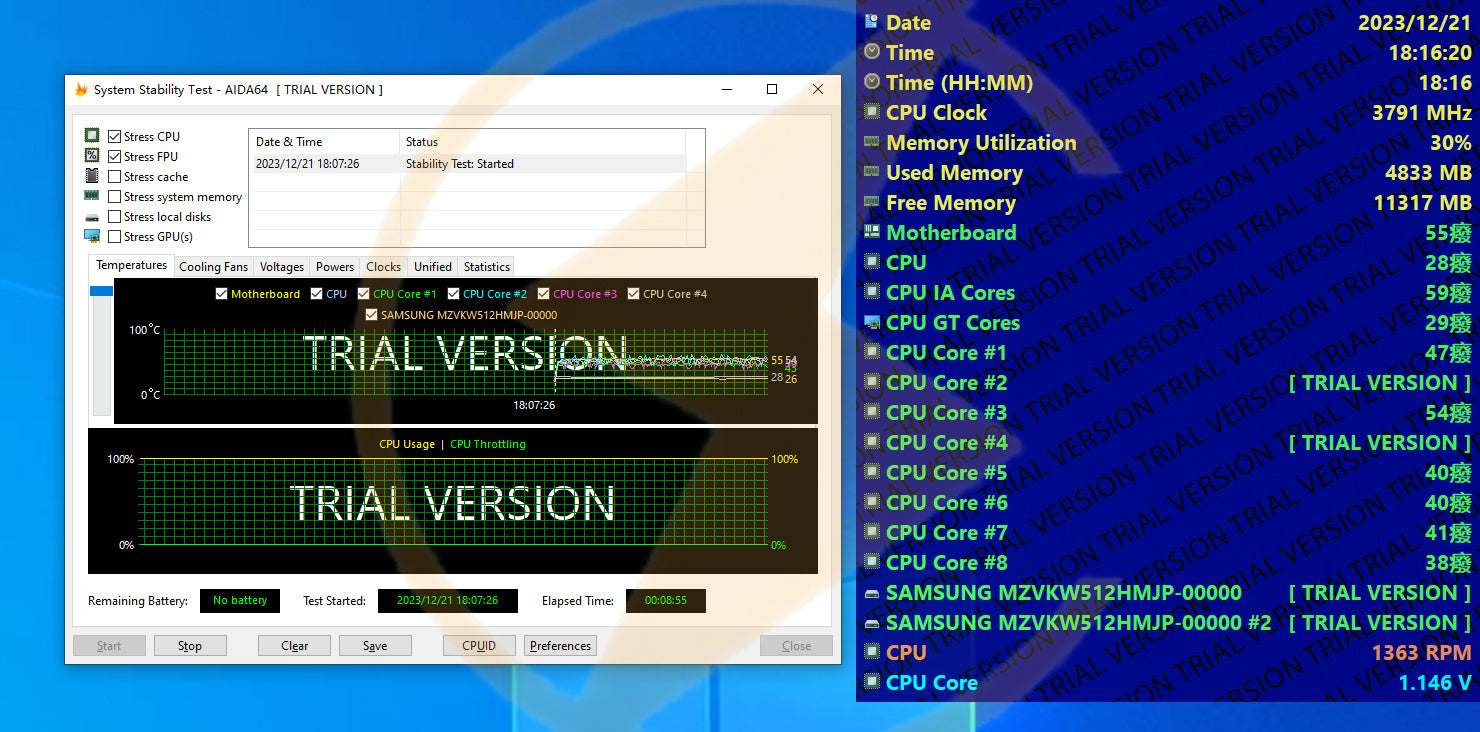
Task: Hide CPU Core #1 graph line
Action: point(364,294)
